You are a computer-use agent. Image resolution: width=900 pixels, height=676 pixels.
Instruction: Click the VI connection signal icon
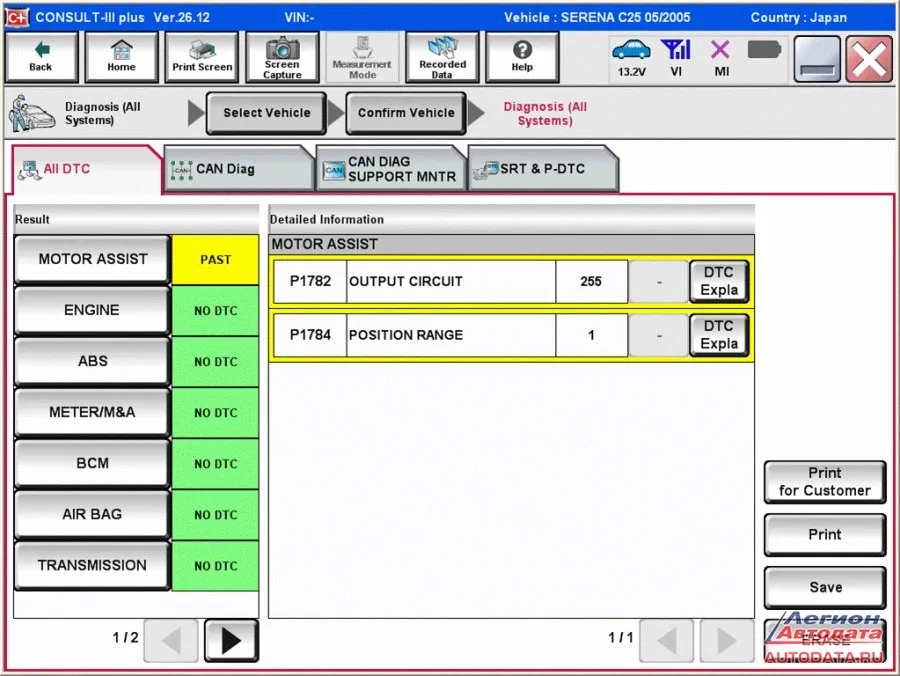[x=676, y=50]
